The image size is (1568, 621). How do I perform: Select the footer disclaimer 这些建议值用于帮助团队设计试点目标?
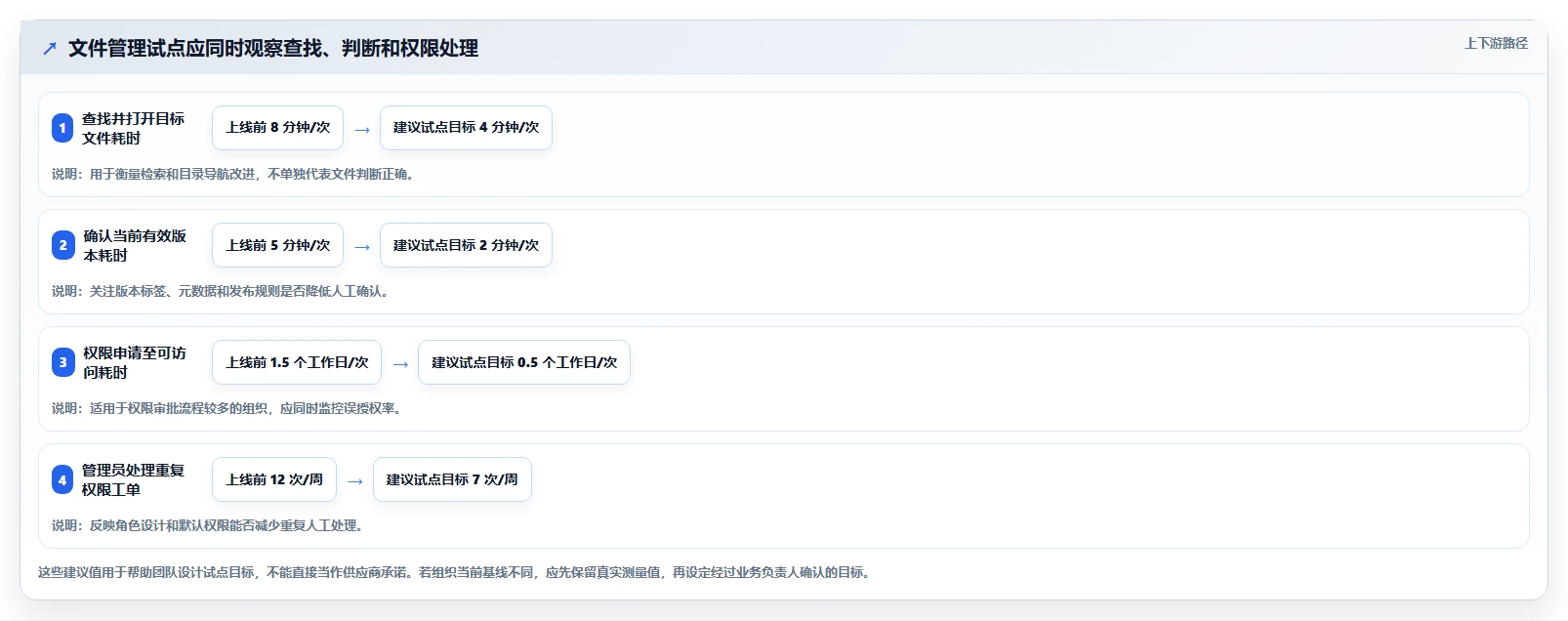146,572
